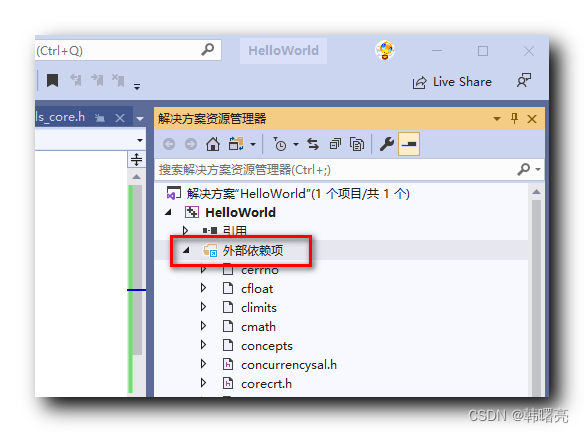Close the ls_core.h tab
584x432 pixels.
(x=120, y=118)
